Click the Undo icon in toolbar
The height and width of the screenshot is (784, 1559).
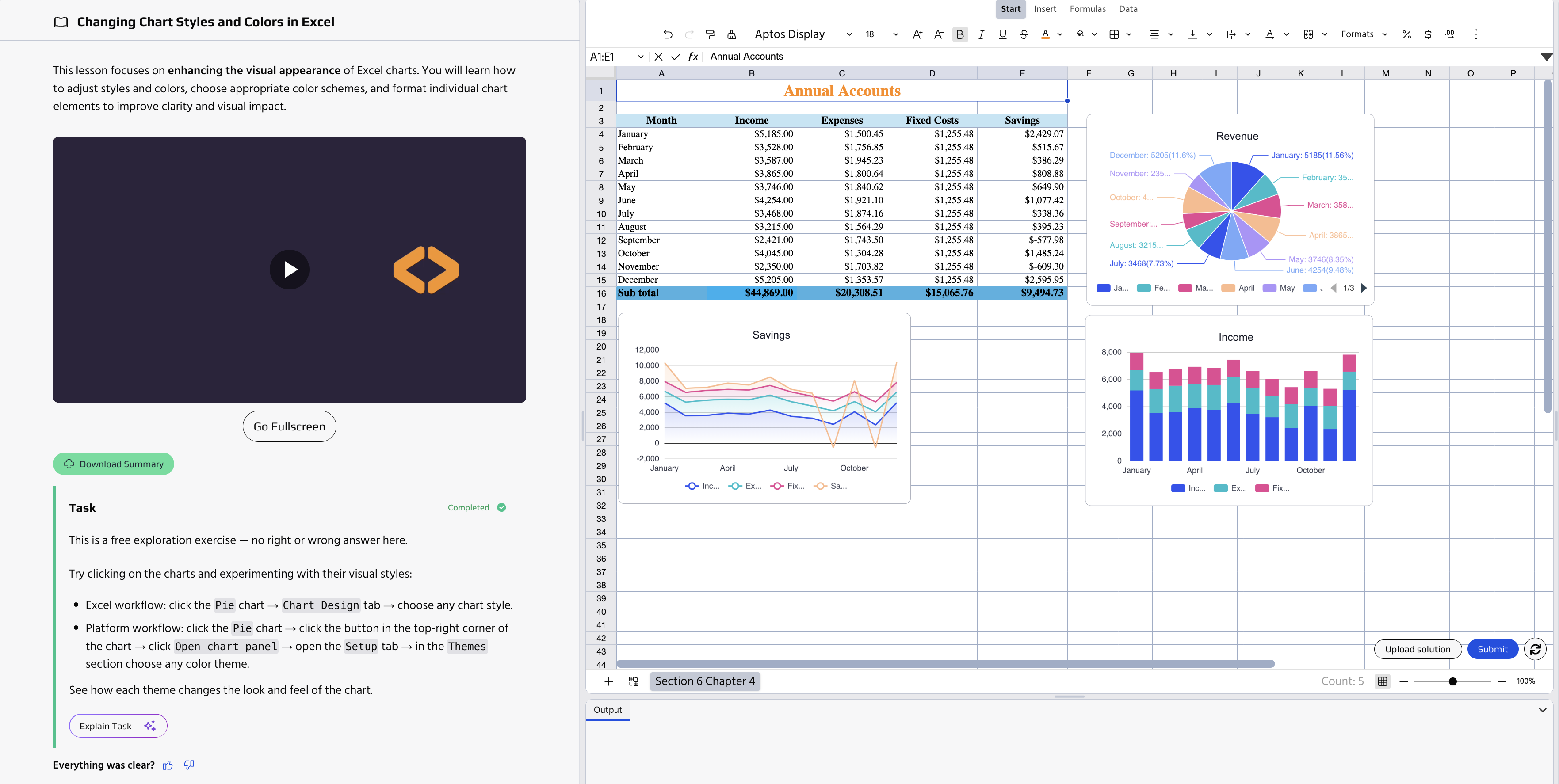668,34
